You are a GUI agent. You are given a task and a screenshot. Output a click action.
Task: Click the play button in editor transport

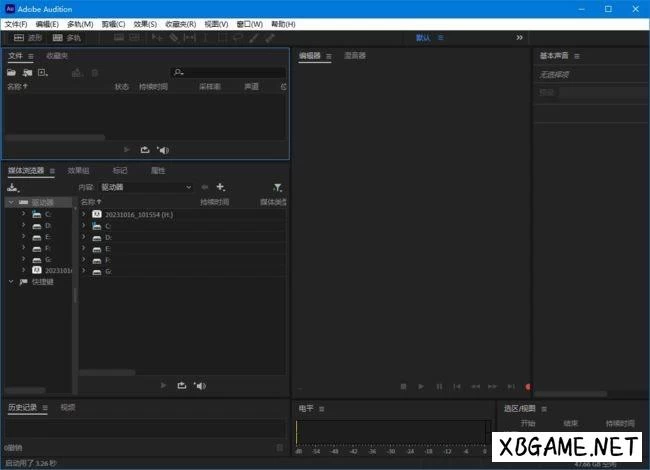coord(421,386)
